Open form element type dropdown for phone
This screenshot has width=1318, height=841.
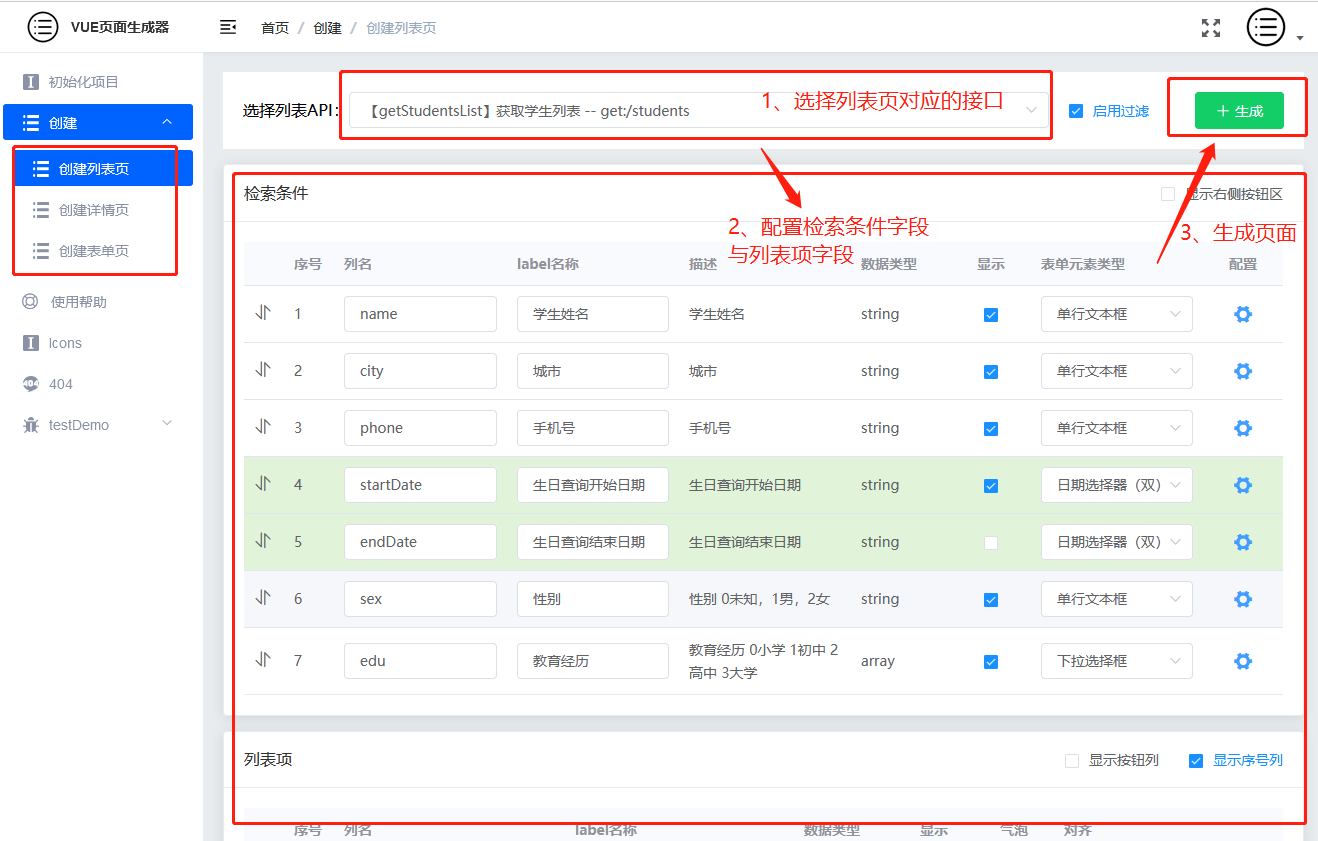[x=1116, y=428]
